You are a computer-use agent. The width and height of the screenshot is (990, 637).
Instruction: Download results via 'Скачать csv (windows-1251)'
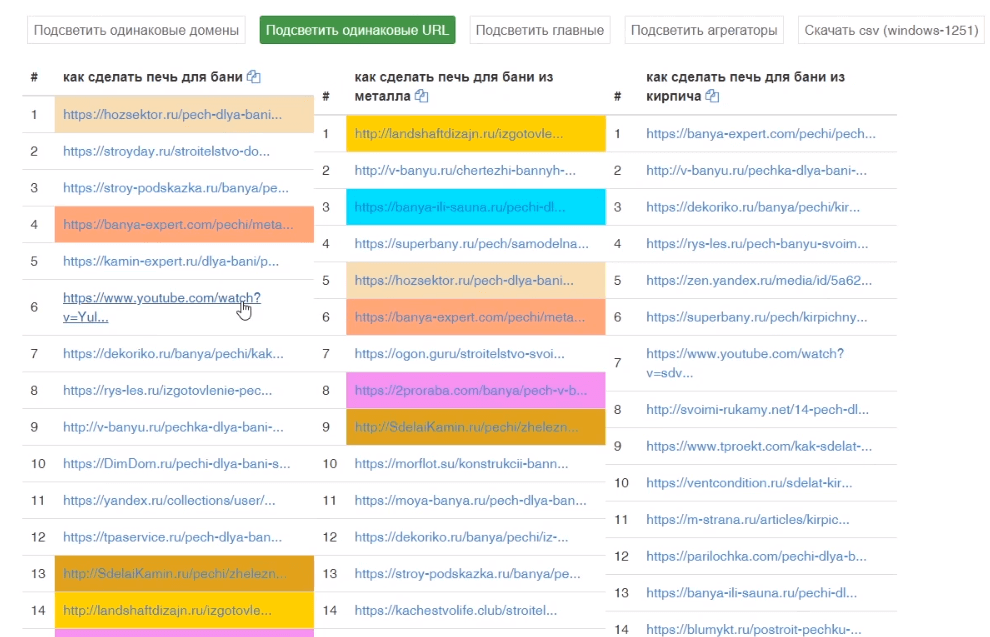point(891,30)
